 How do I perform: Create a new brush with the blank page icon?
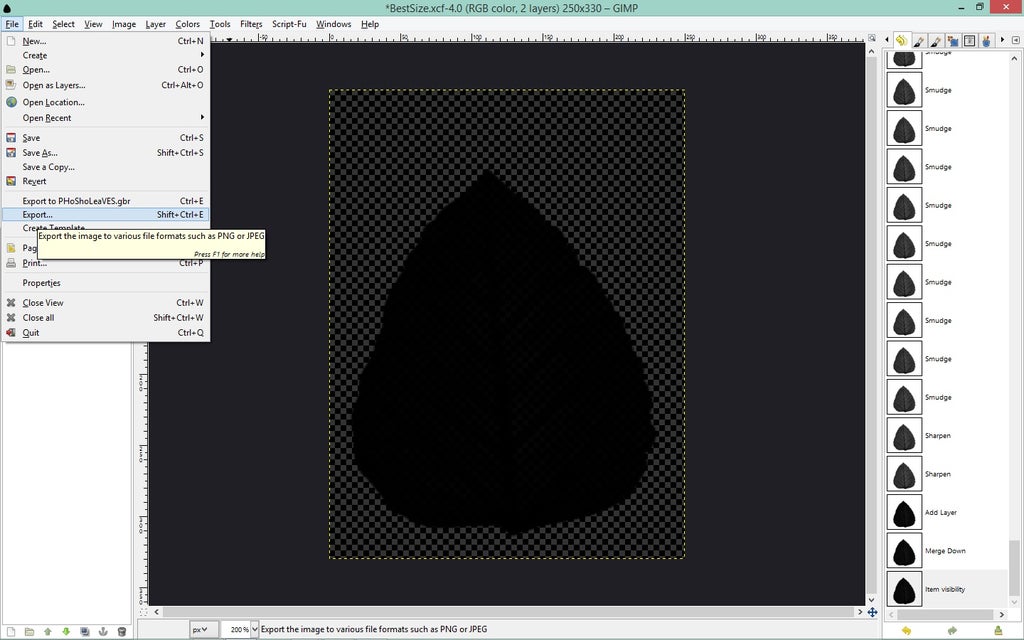pos(10,630)
